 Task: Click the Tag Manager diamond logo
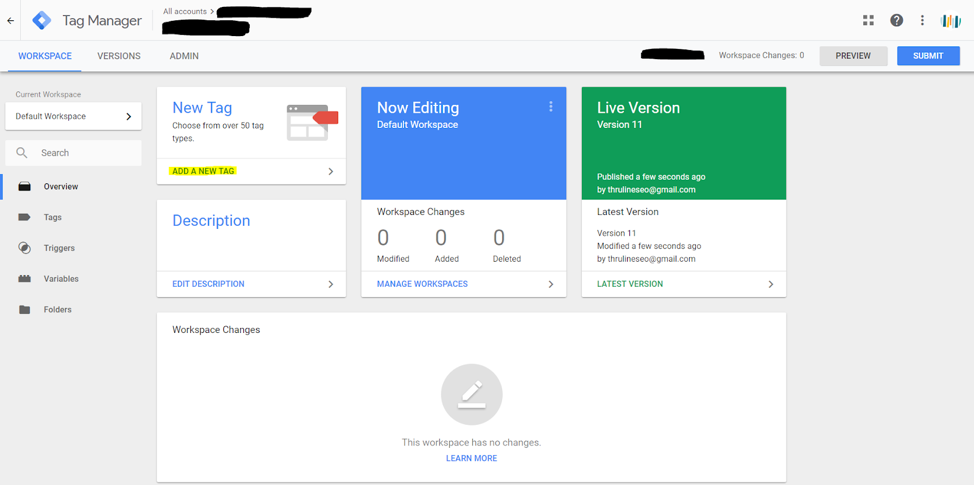[x=42, y=20]
